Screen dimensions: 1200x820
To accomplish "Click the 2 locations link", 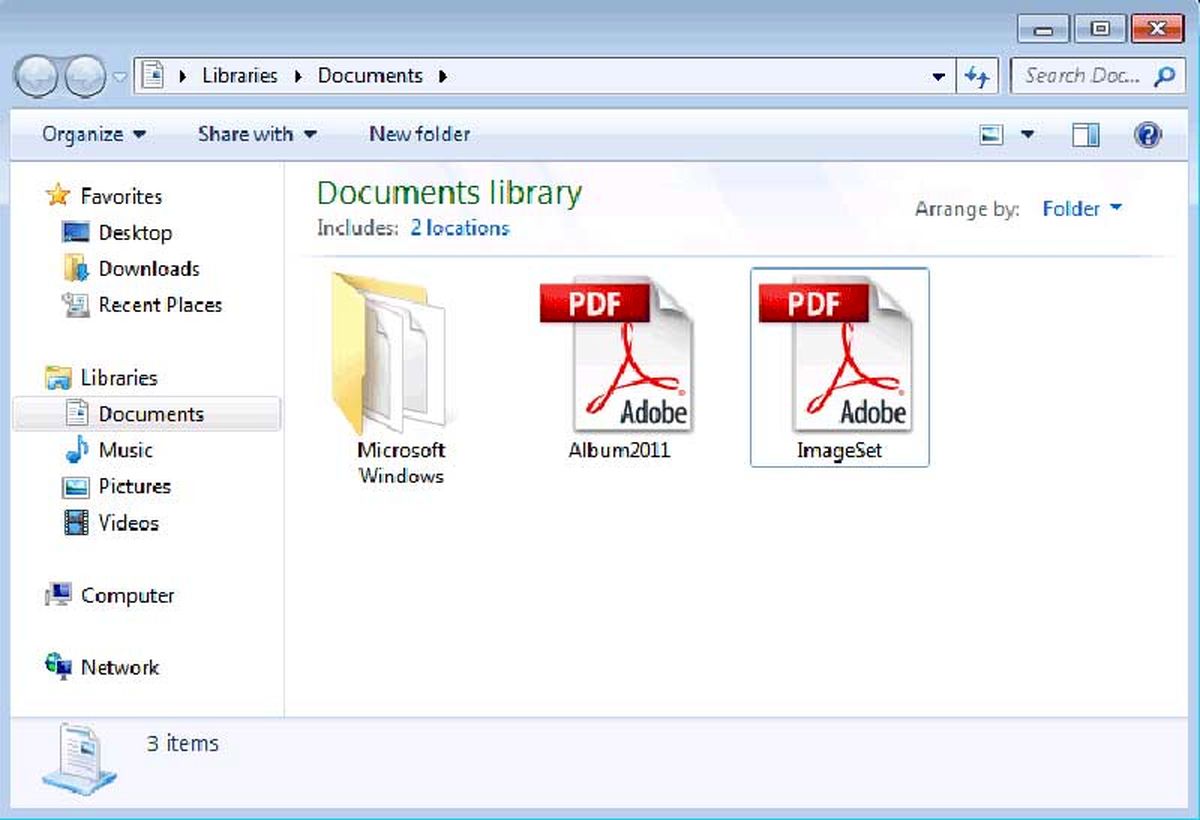I will pos(458,228).
